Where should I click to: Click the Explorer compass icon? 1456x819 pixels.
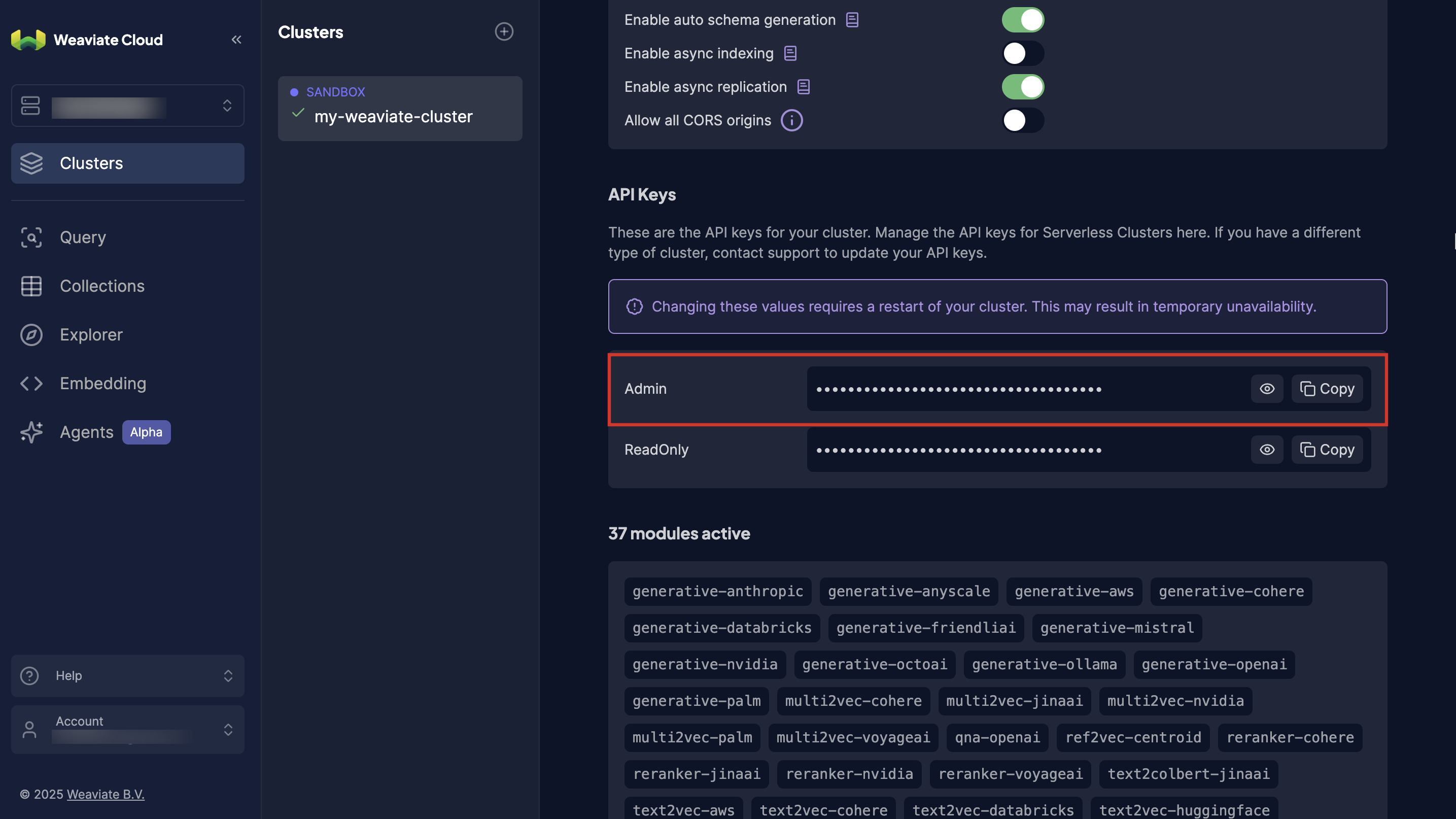(x=31, y=334)
